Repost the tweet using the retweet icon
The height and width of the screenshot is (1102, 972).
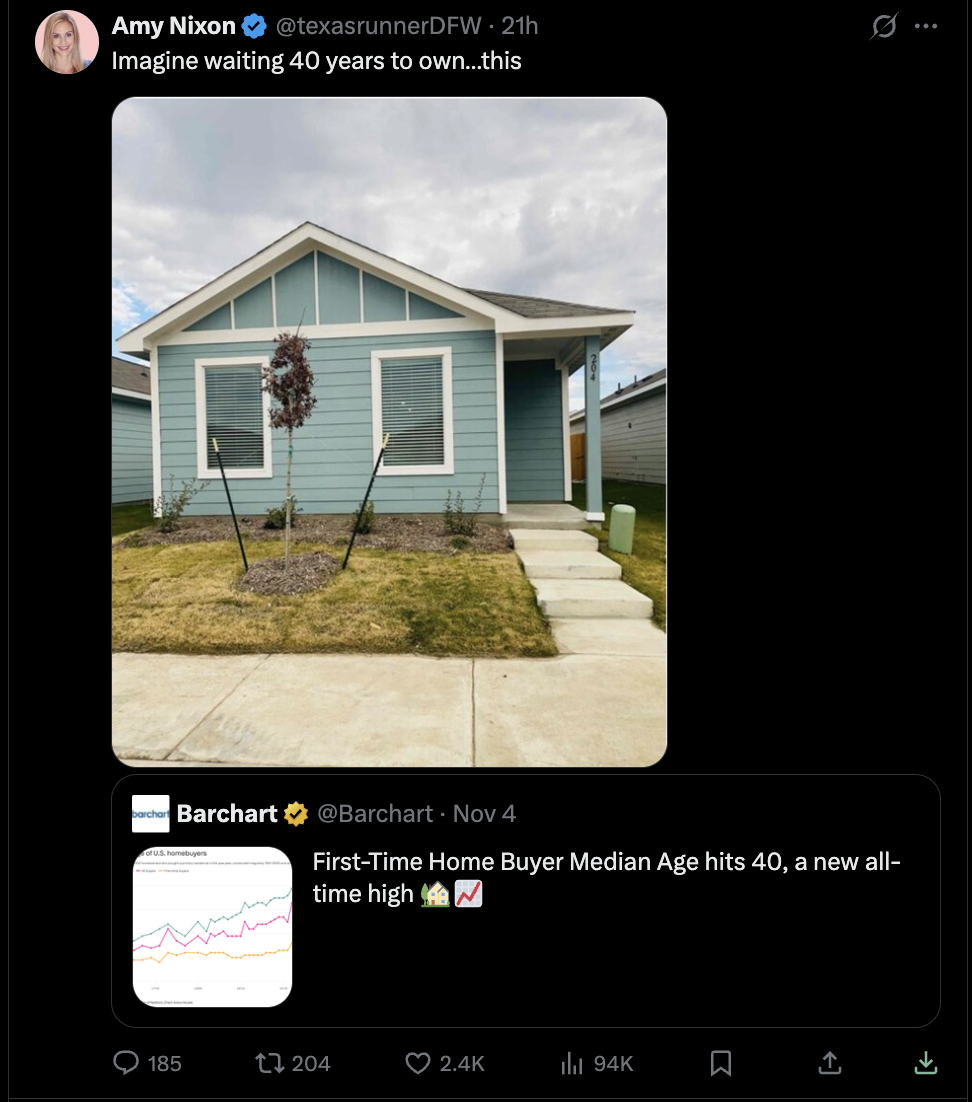point(269,1062)
